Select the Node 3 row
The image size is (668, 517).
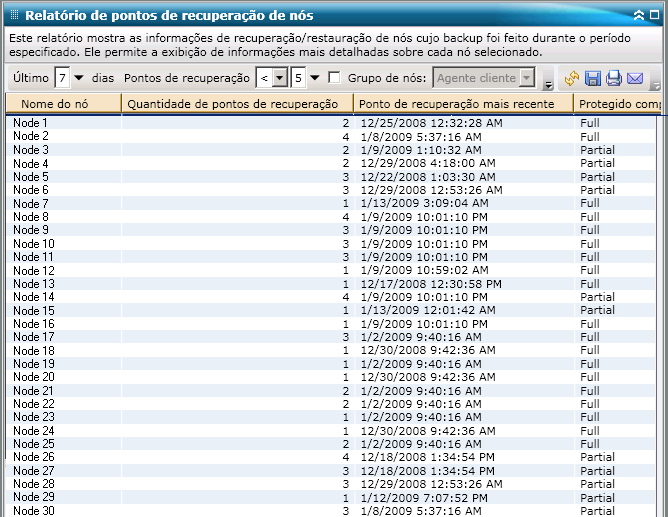point(331,150)
